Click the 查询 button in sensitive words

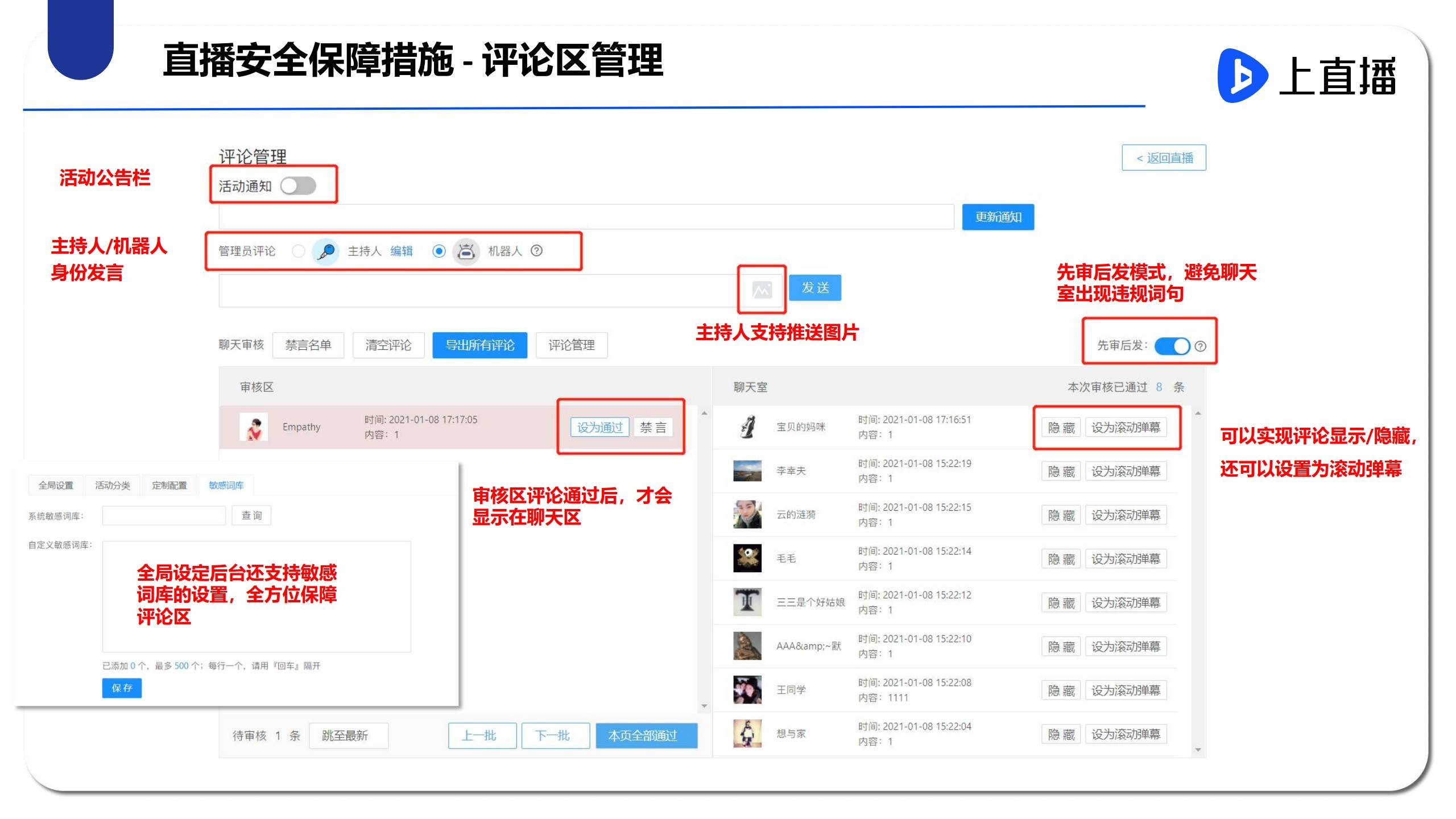click(251, 515)
